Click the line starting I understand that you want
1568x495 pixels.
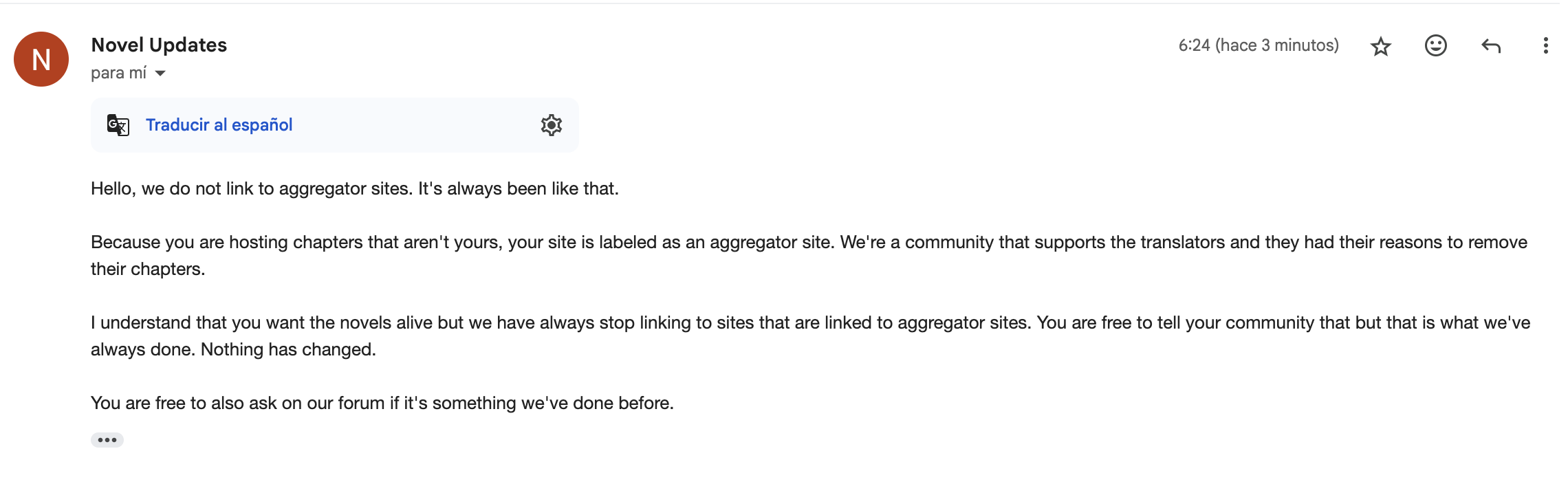810,322
